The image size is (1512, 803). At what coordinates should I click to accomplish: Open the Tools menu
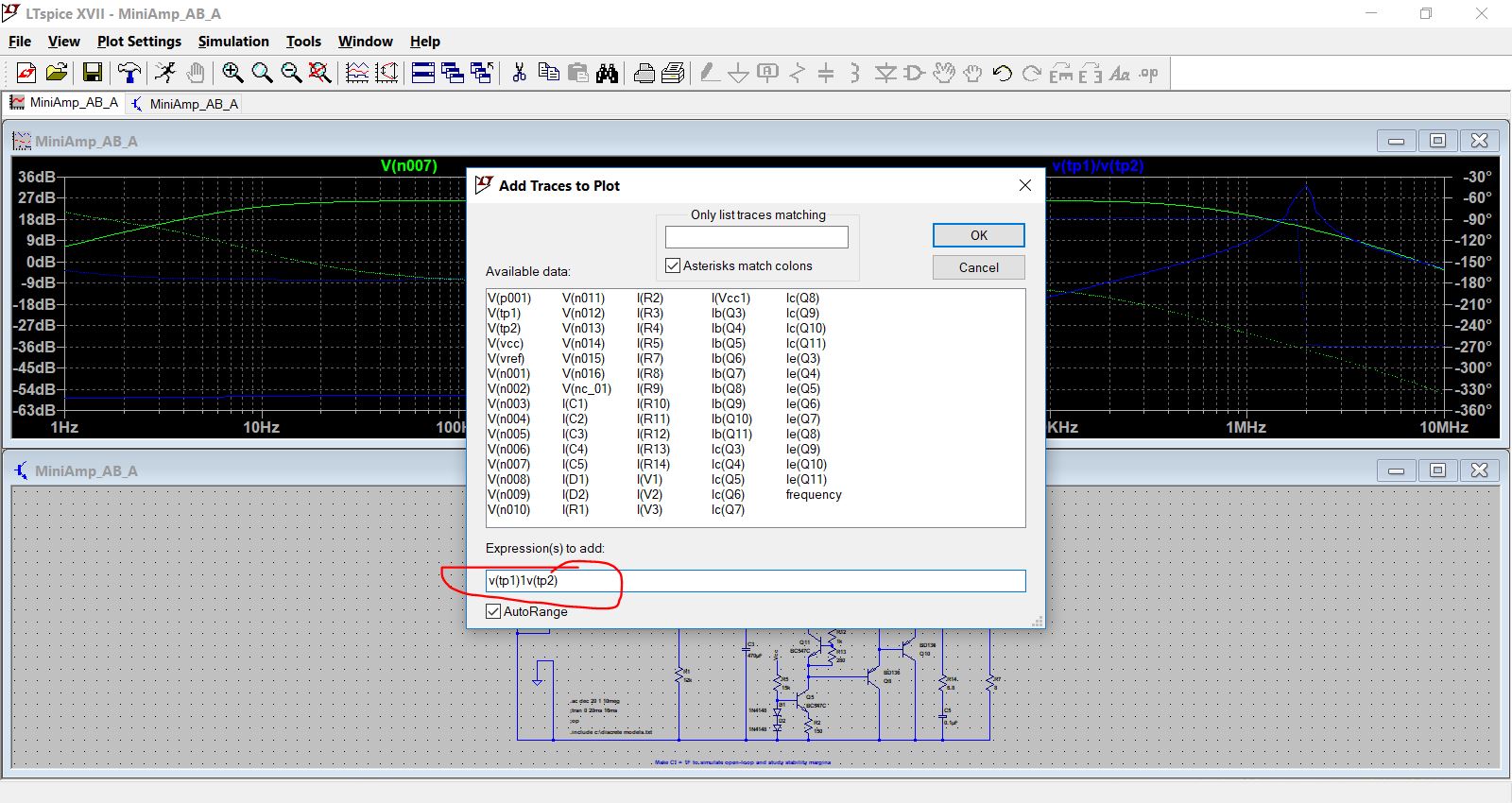point(303,42)
